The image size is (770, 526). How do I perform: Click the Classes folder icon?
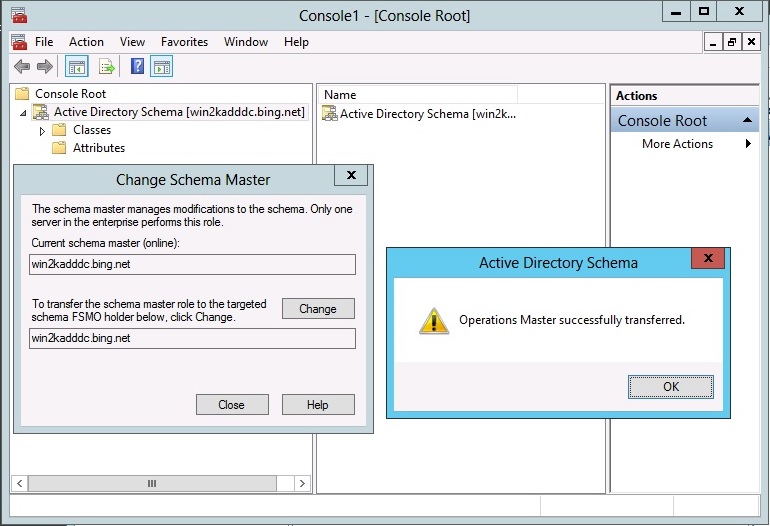pos(59,130)
